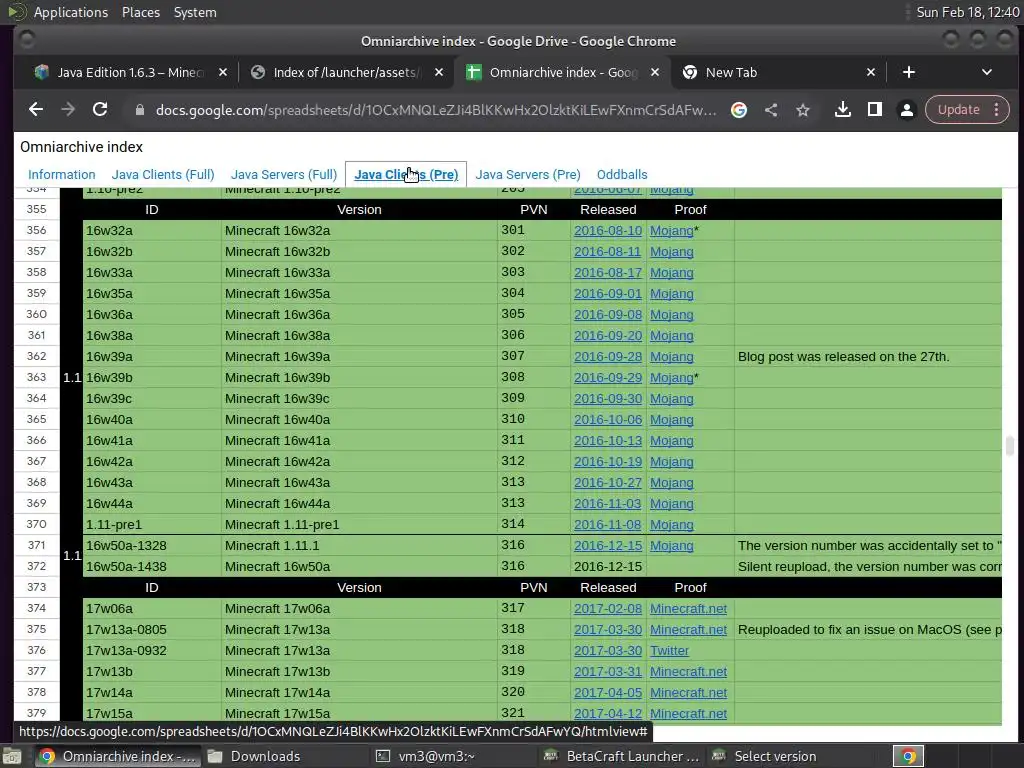Click the show desktop icon in taskbar

point(11,756)
